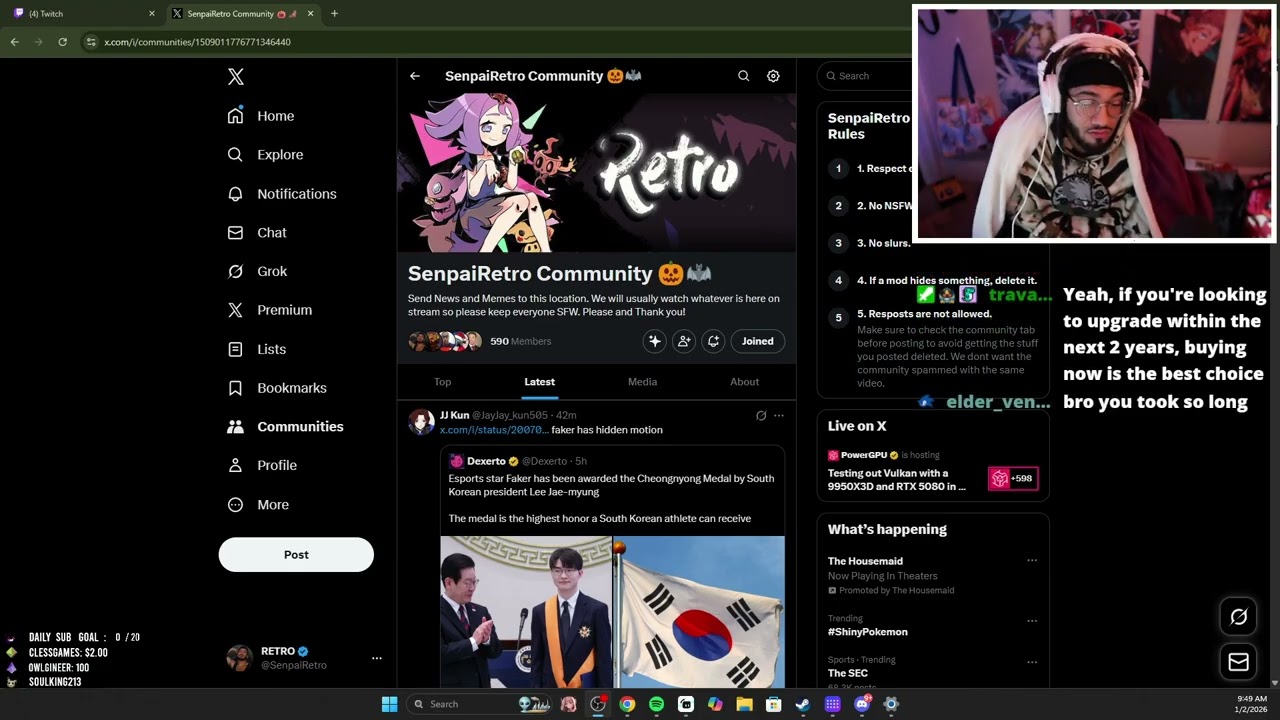Open Steam from the taskbar
This screenshot has height=720, width=1280.
[x=803, y=704]
